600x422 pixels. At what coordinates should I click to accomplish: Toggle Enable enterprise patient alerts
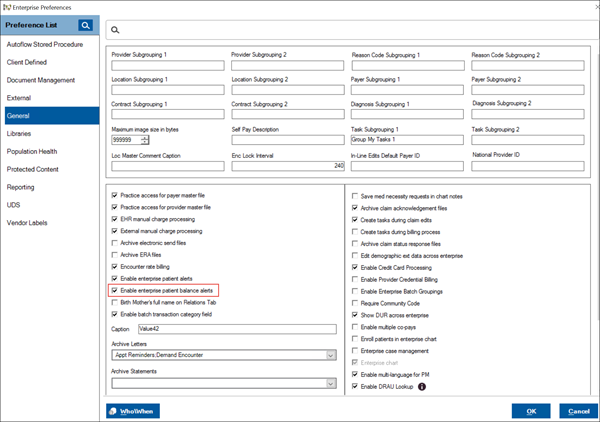[x=114, y=279]
